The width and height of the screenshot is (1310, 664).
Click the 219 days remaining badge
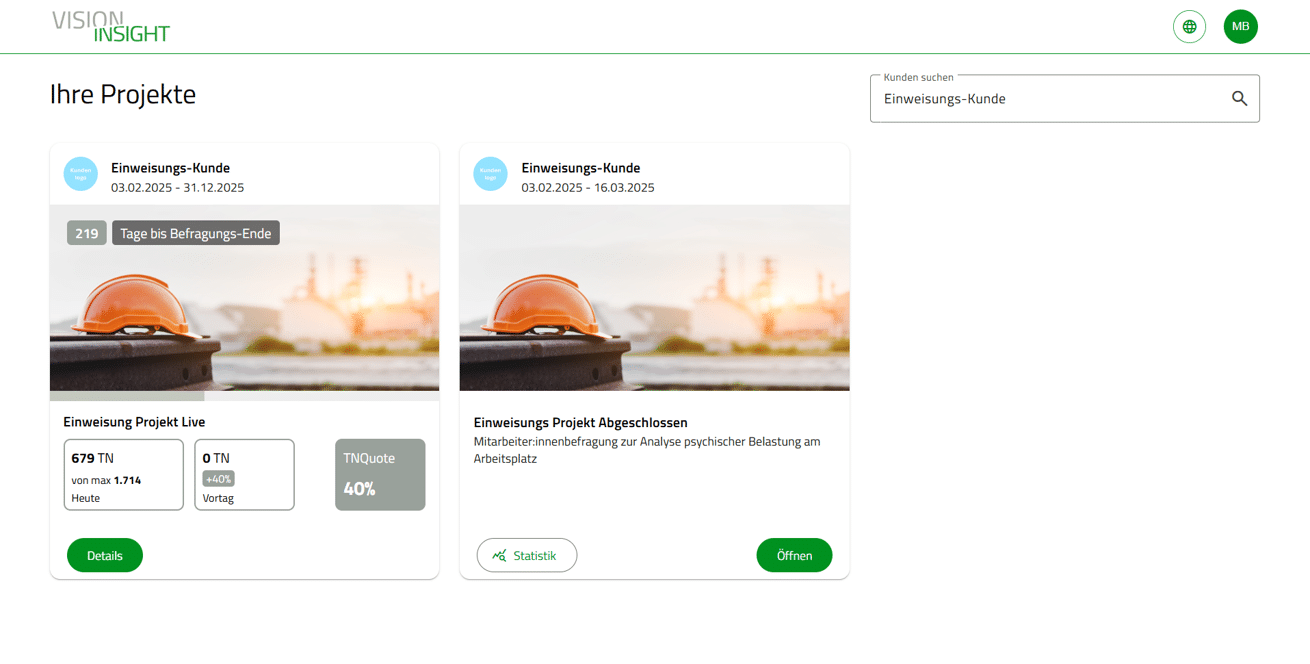87,233
